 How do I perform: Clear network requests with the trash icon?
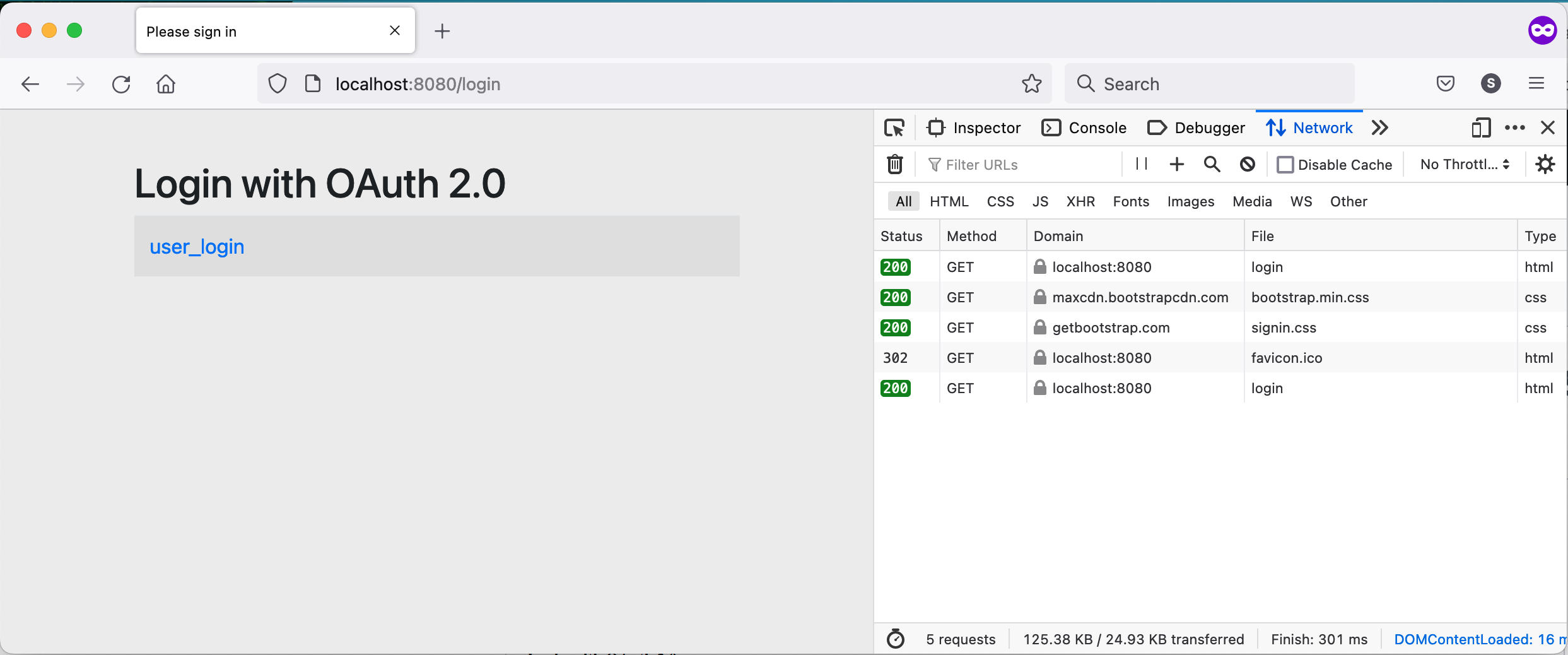(x=894, y=164)
